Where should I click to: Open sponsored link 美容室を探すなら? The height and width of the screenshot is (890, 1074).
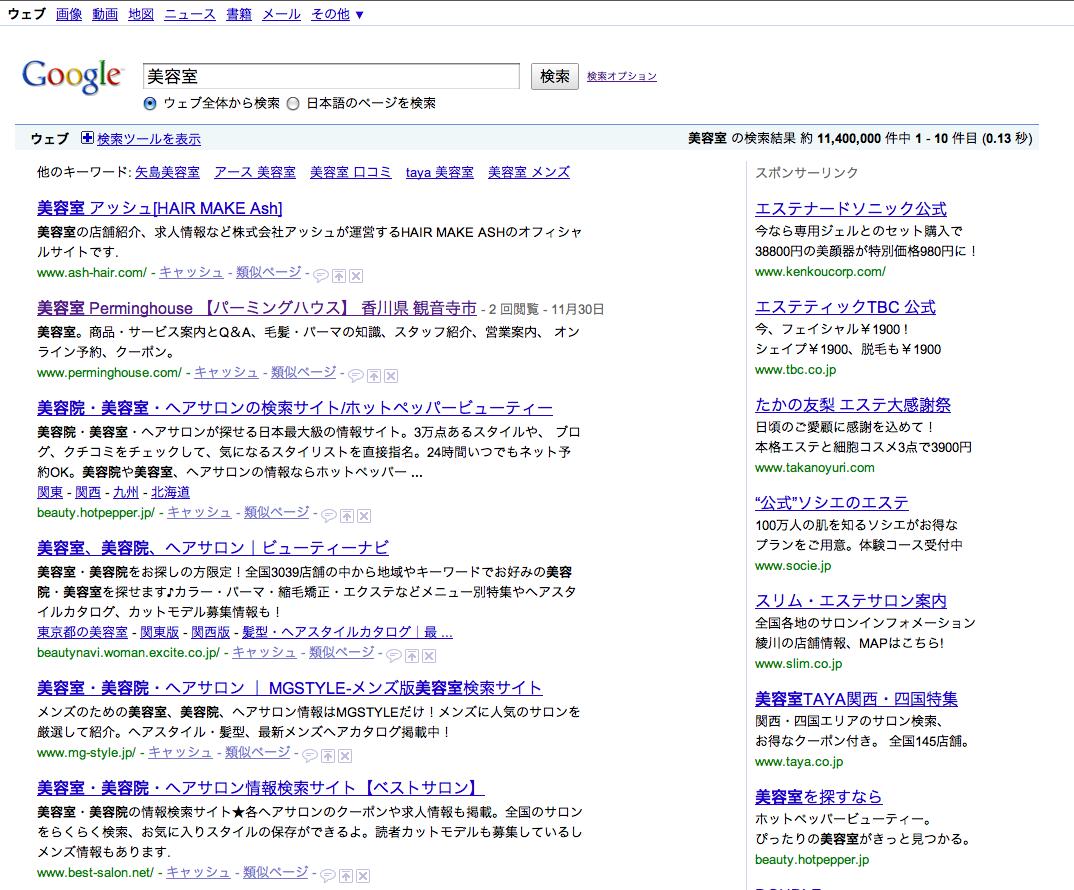(x=819, y=797)
